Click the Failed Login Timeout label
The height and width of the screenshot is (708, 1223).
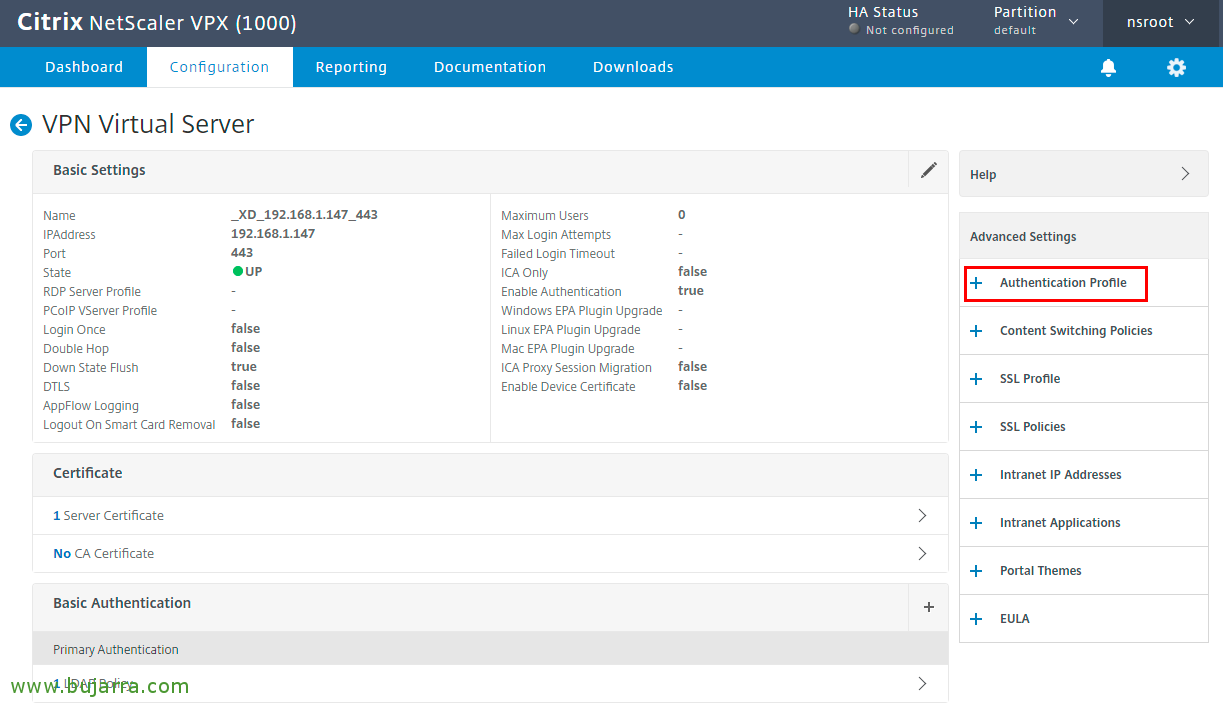[558, 254]
